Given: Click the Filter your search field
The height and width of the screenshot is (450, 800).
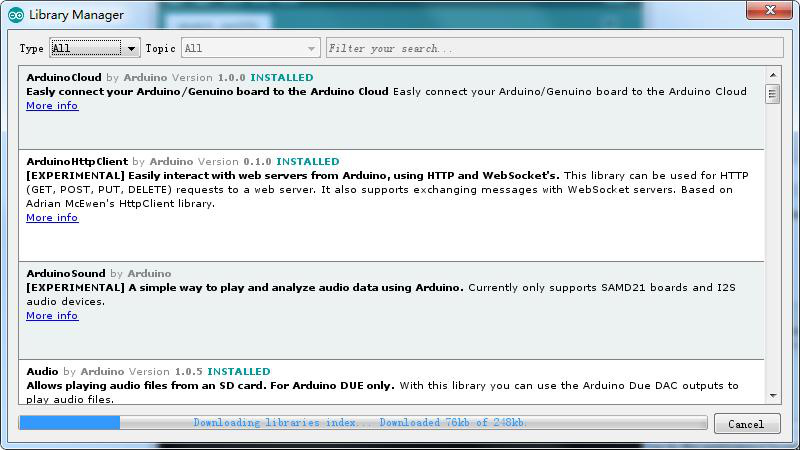Looking at the screenshot, I should click(555, 48).
